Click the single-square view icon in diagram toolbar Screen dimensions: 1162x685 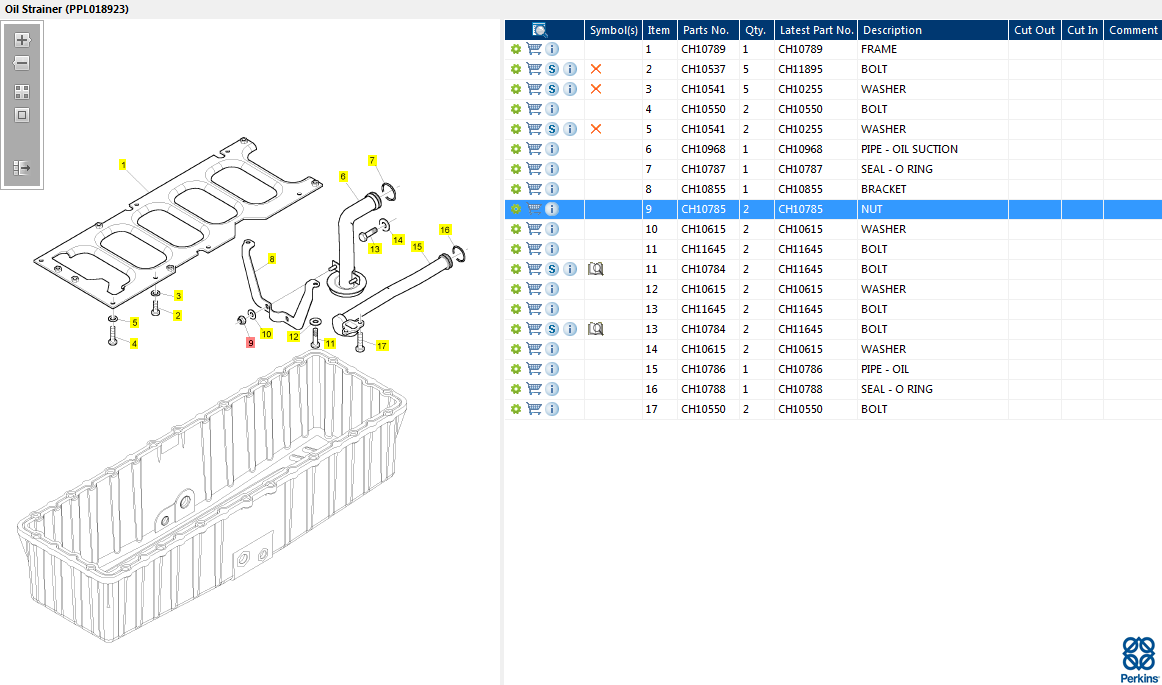[22, 115]
